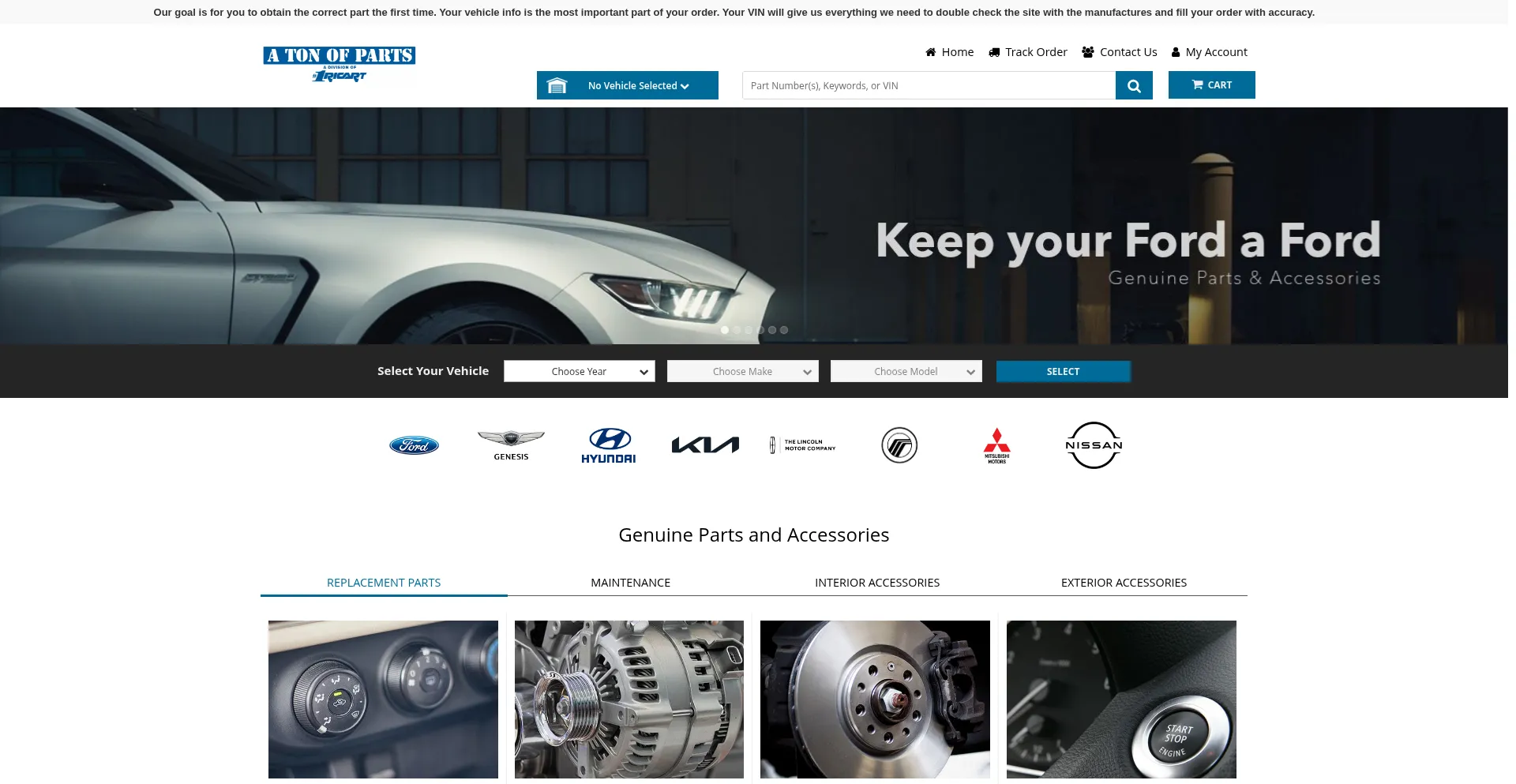Open the alternator parts thumbnail
Screen dimensions: 1516x784
coord(629,700)
